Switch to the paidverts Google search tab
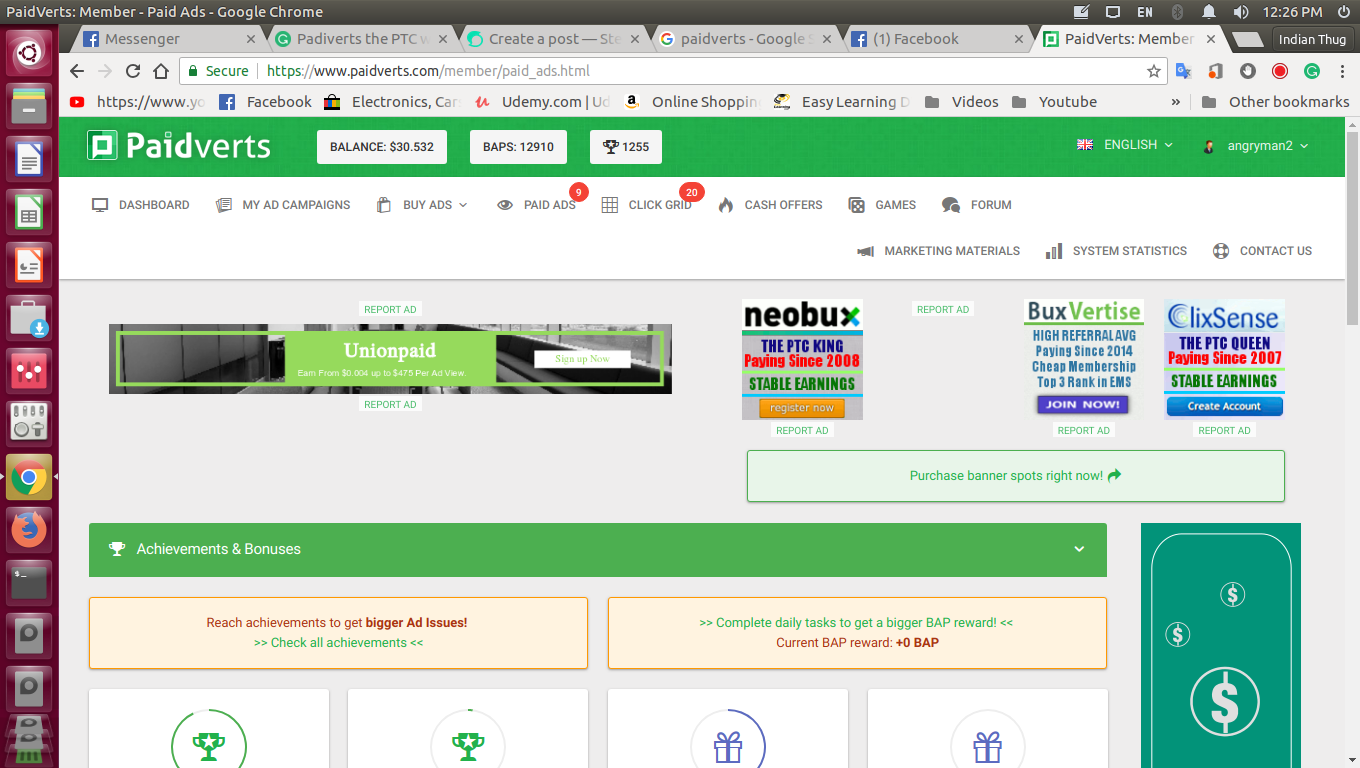The width and height of the screenshot is (1360, 768). click(747, 39)
